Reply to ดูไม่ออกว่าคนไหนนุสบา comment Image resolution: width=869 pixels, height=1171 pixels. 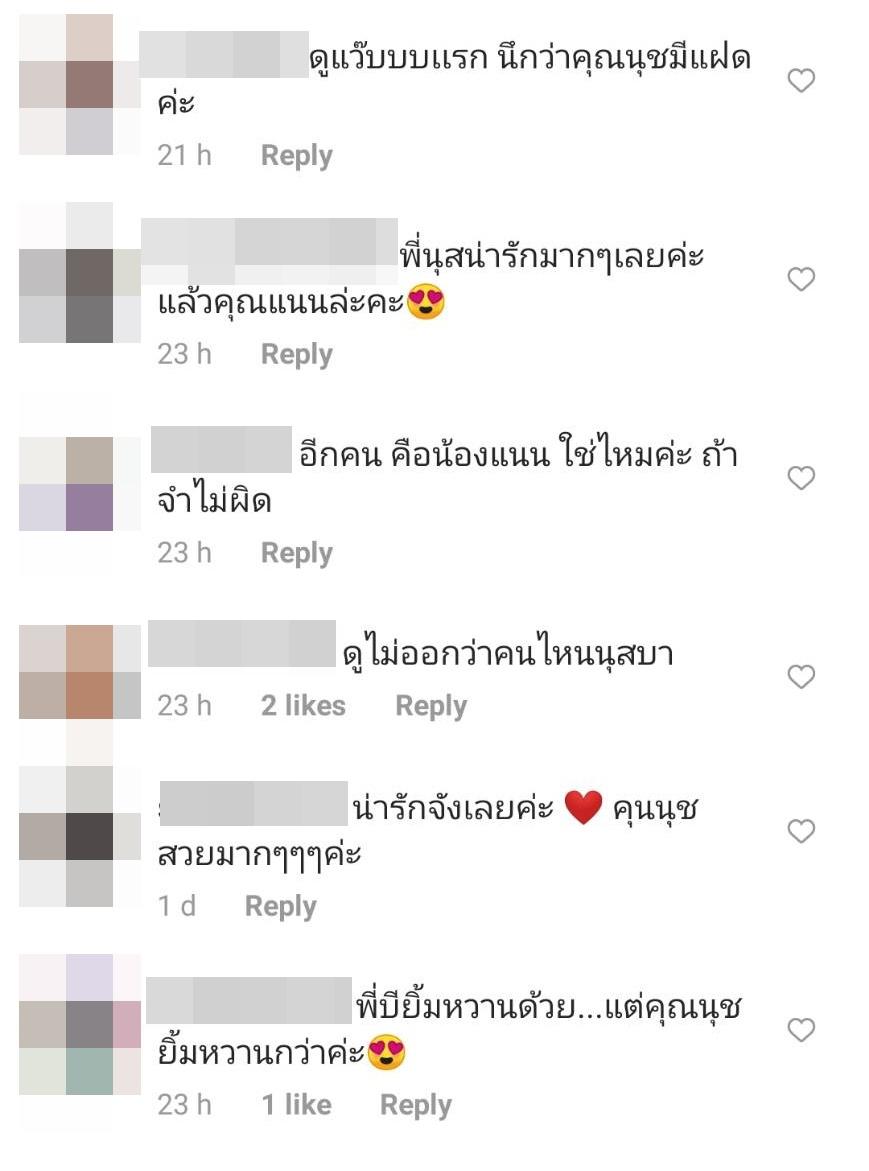click(x=431, y=706)
